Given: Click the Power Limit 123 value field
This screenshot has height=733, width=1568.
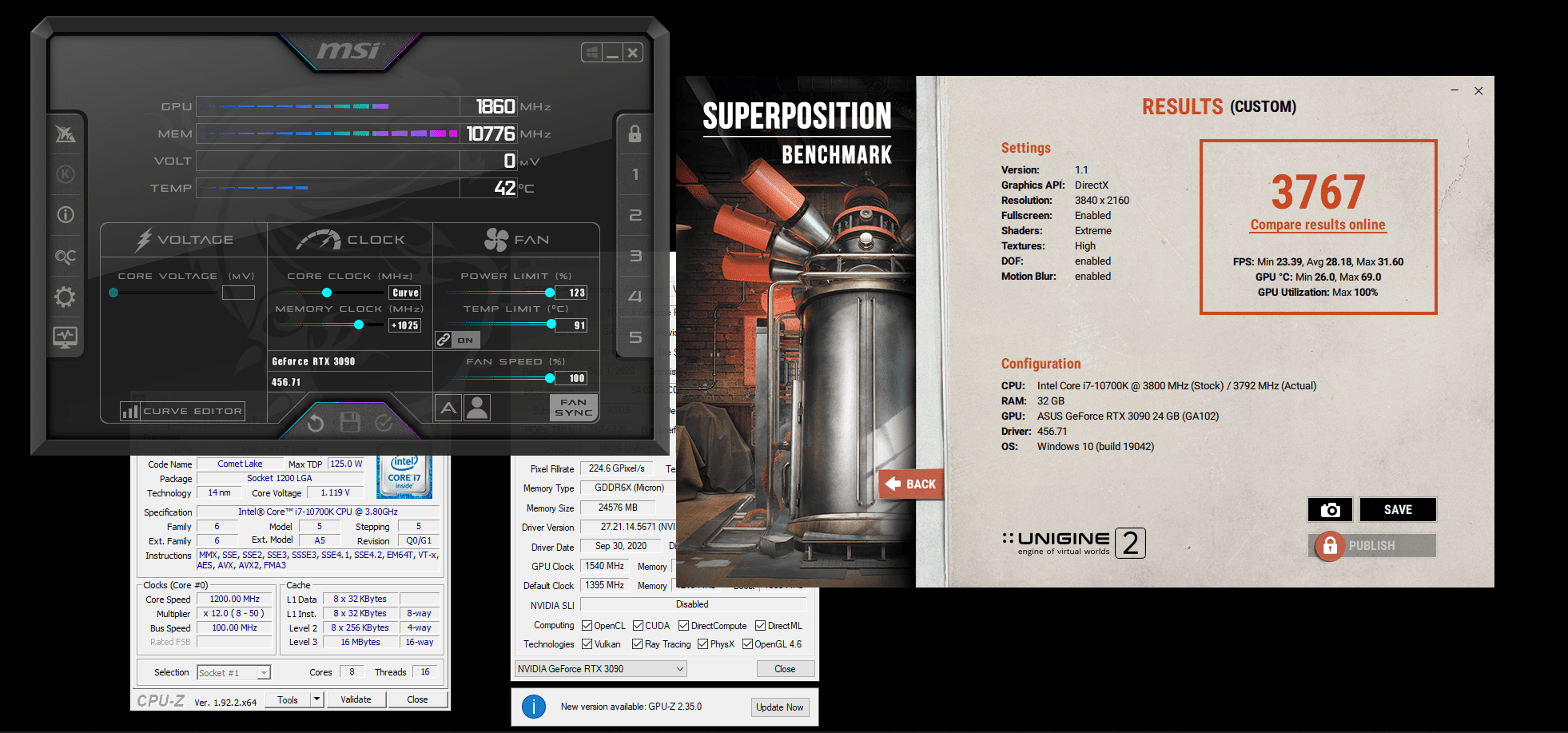Looking at the screenshot, I should tap(572, 293).
